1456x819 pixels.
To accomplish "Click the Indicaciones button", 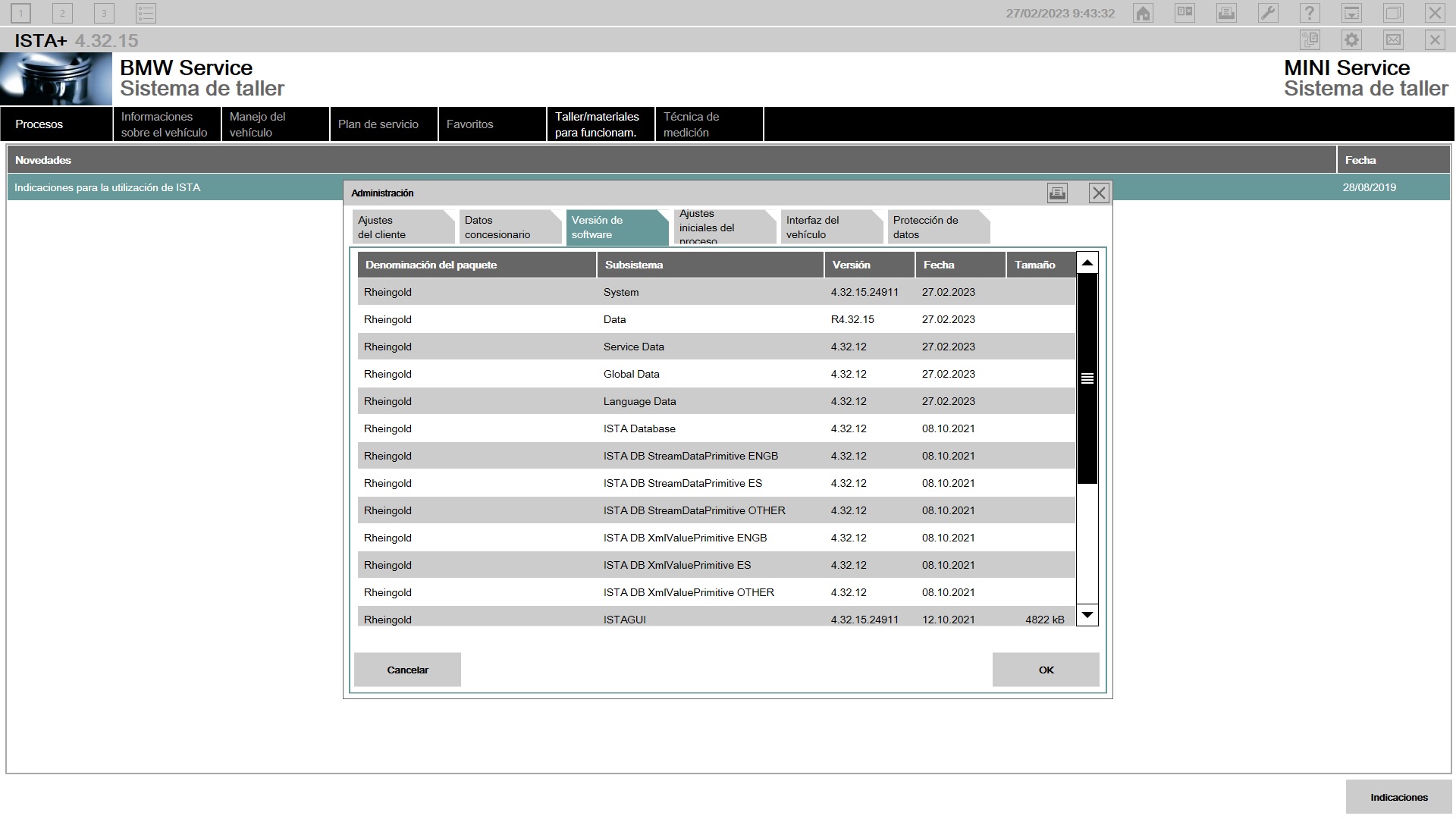I will point(1398,797).
